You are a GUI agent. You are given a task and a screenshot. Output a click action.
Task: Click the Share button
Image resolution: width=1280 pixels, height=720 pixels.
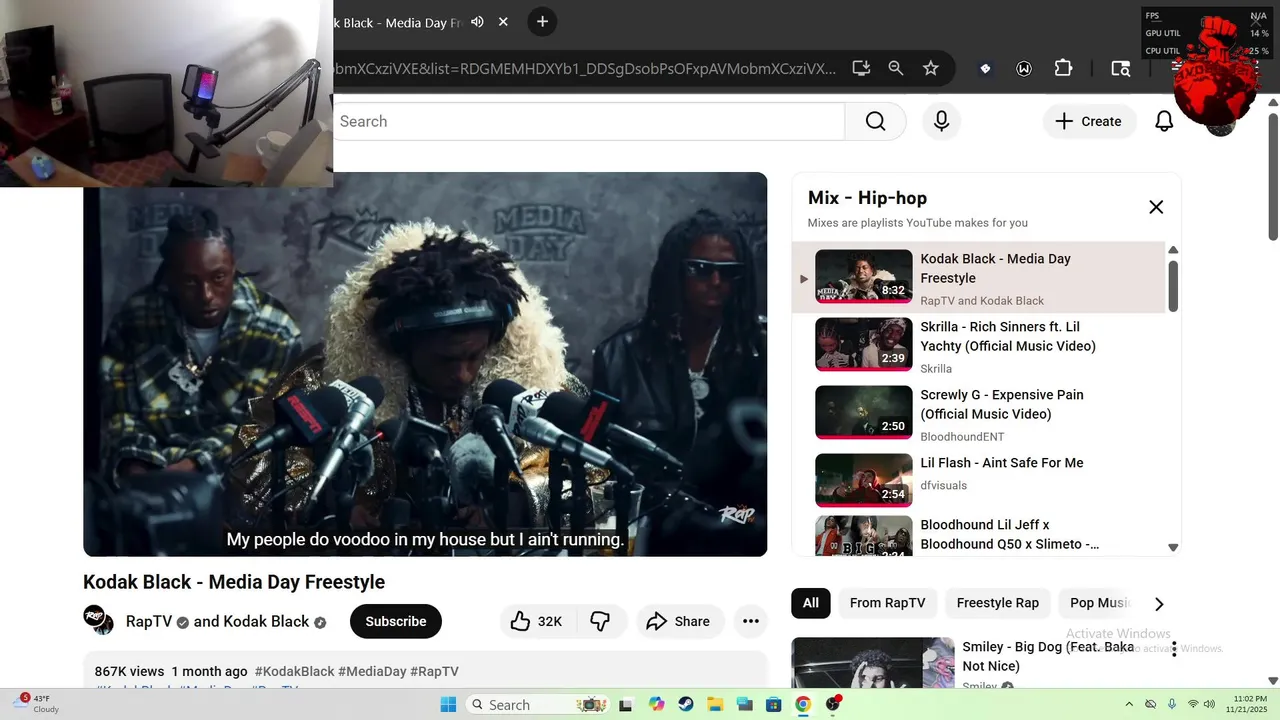pos(678,621)
